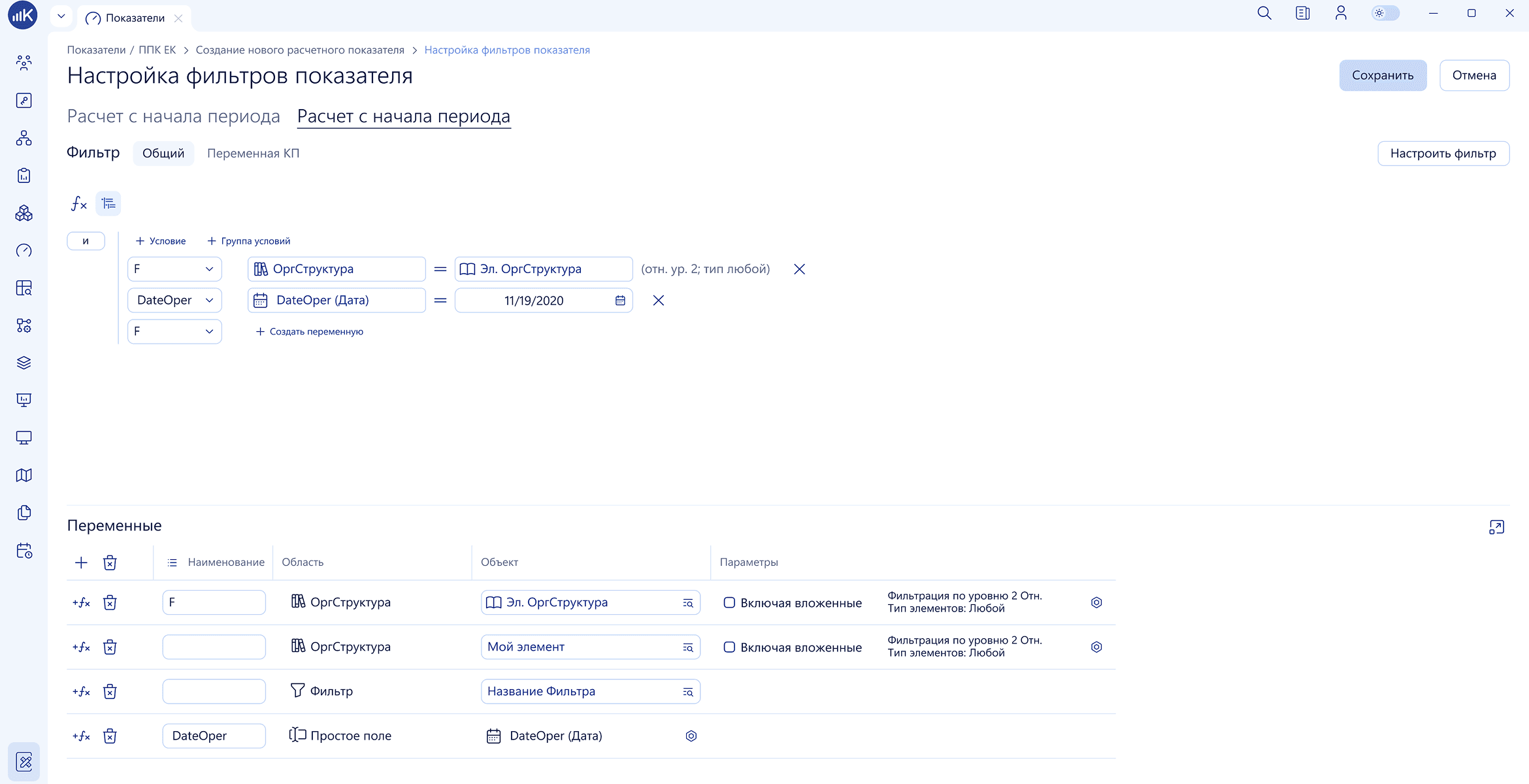
Task: Open the people group sidebar icon
Action: point(24,63)
